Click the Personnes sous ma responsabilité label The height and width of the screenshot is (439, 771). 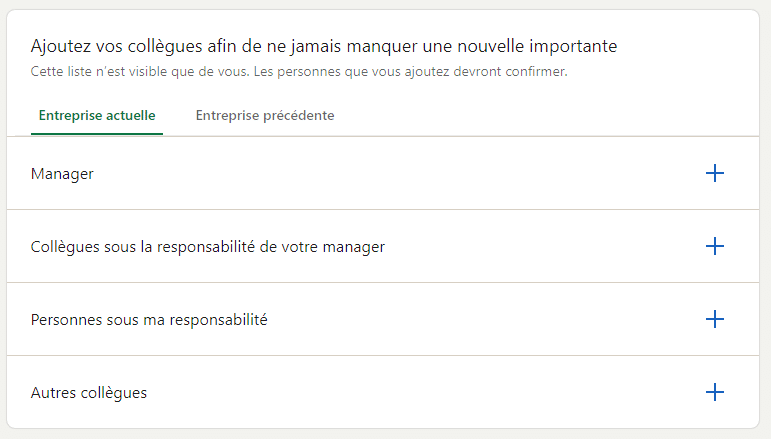coord(149,320)
